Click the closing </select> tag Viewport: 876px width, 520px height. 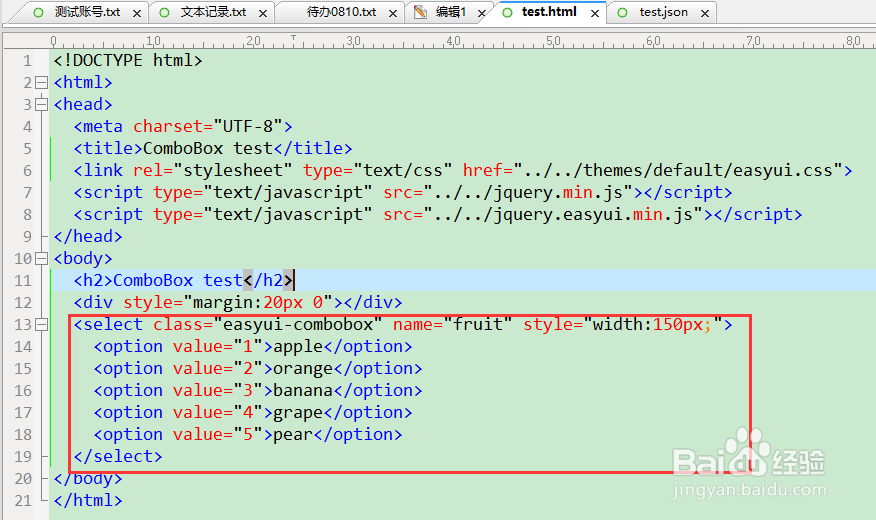[x=118, y=456]
